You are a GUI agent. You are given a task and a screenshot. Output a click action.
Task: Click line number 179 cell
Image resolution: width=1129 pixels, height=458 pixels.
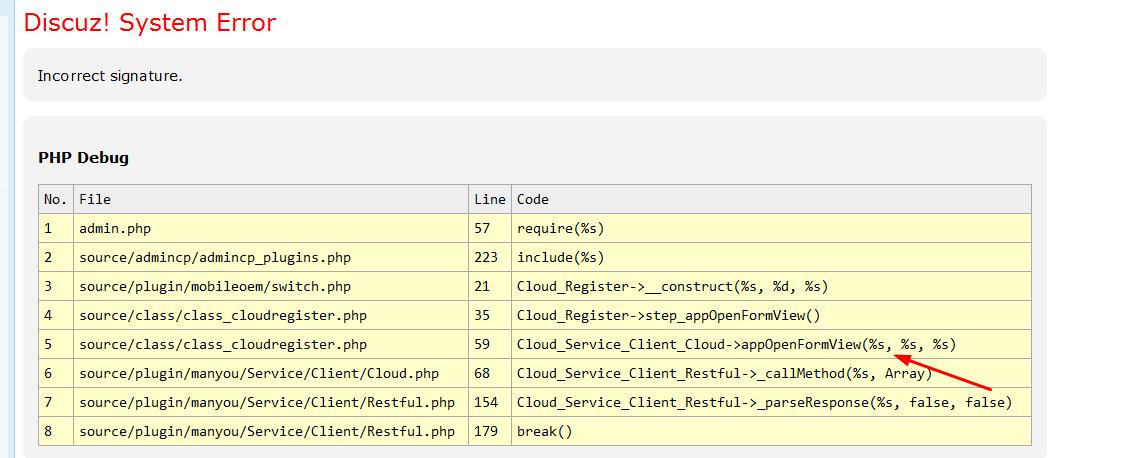pos(490,431)
